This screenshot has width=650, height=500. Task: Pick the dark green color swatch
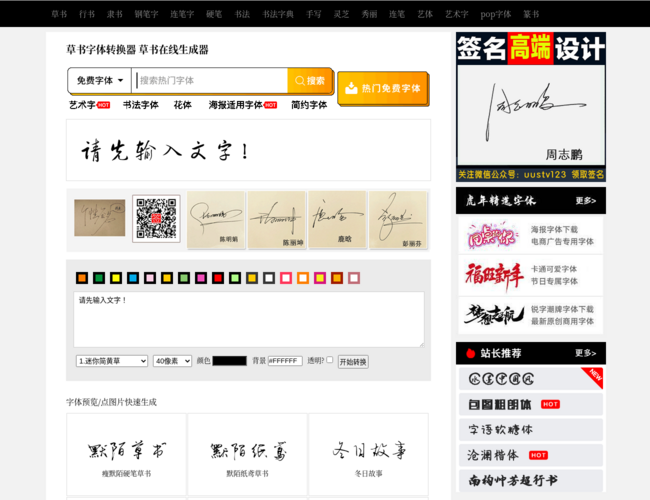(99, 278)
